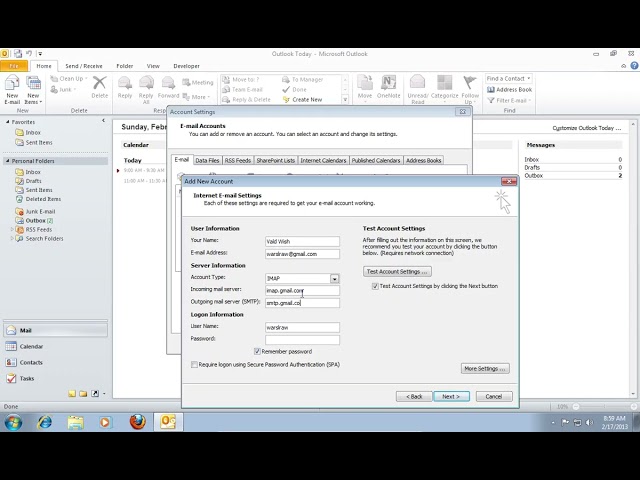Open Tasks in navigation pane
640x480 pixels.
56,378
